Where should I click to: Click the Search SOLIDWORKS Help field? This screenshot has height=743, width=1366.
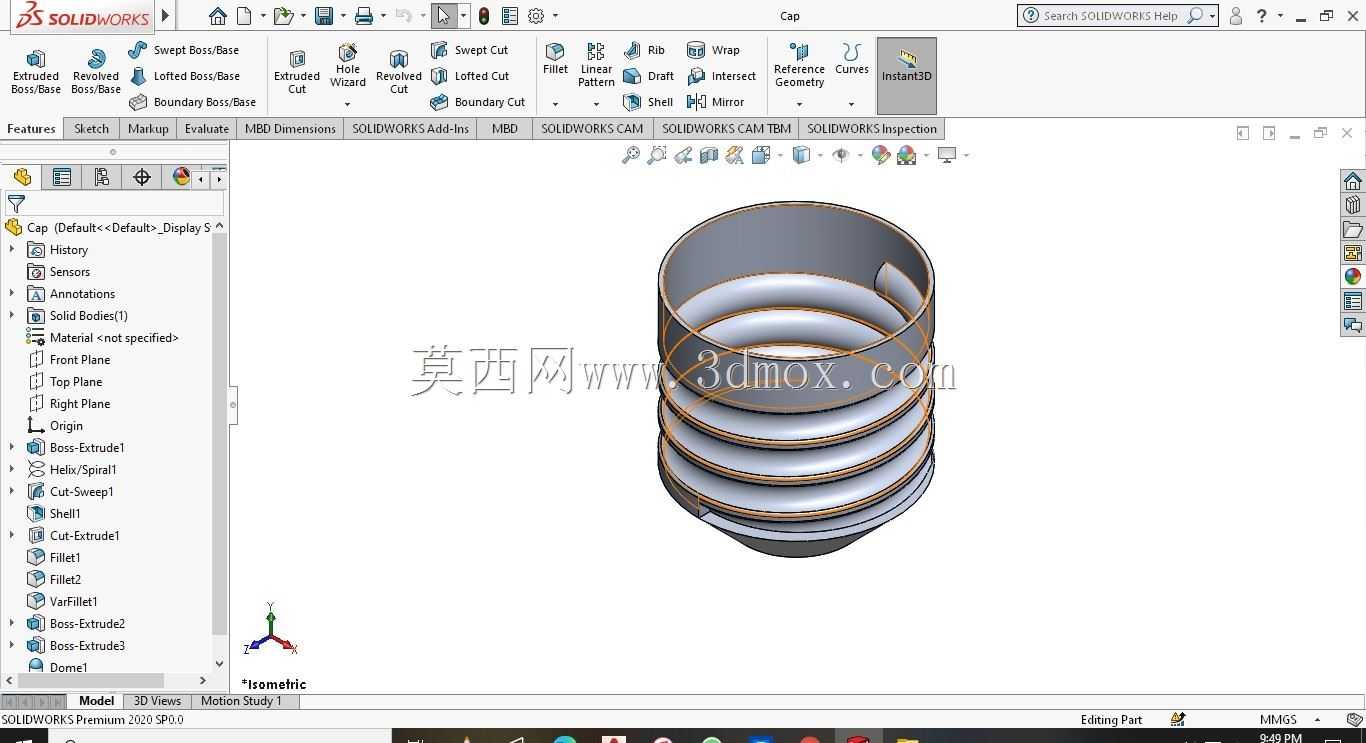click(x=1112, y=16)
